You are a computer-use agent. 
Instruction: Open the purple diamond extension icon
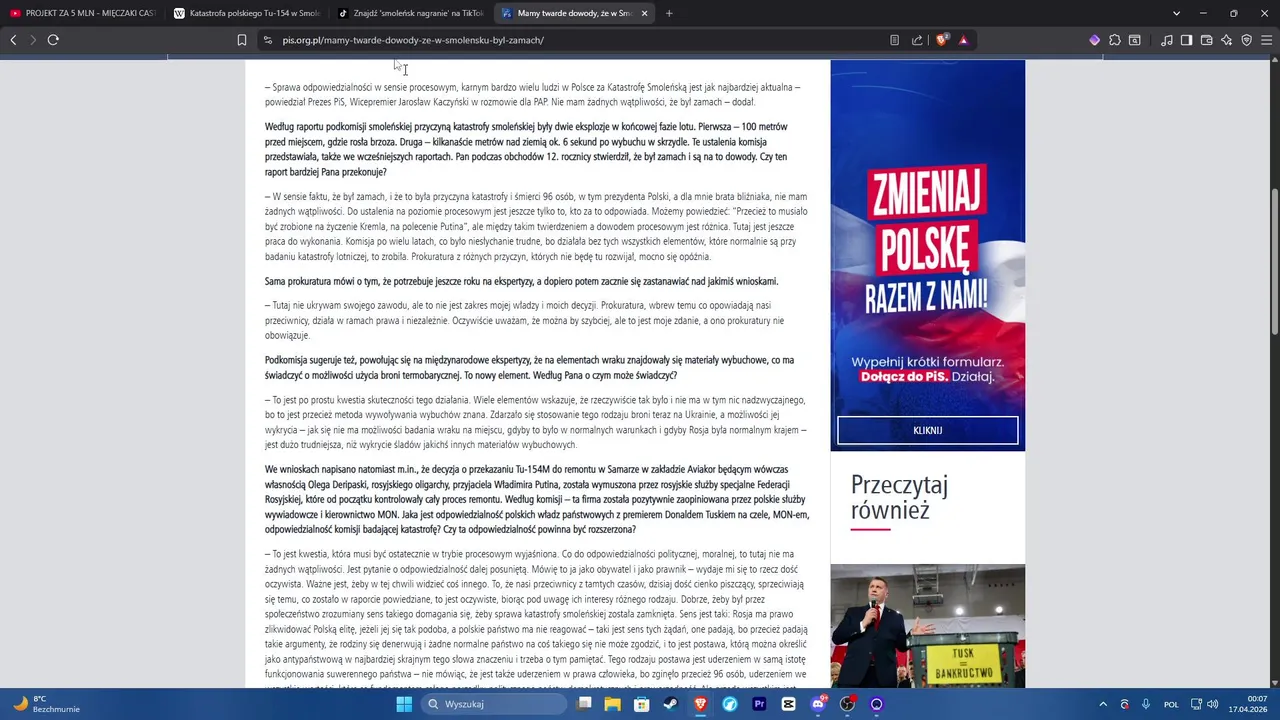tap(1094, 40)
